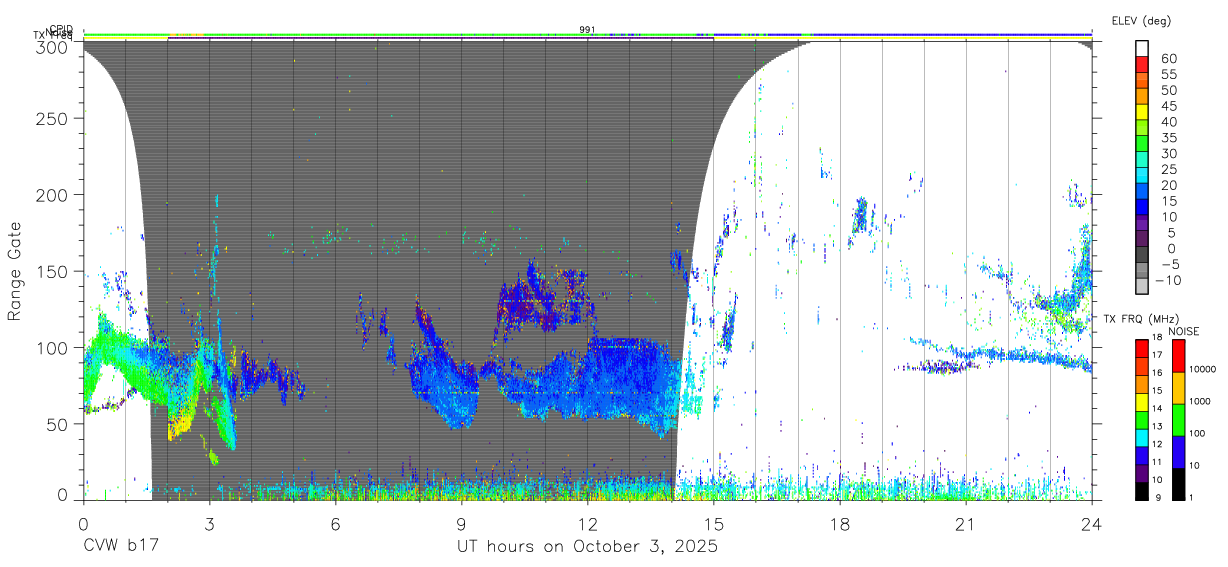The width and height of the screenshot is (1228, 567).
Task: Click the "150" tick on the Range Gate axis
Action: point(53,271)
